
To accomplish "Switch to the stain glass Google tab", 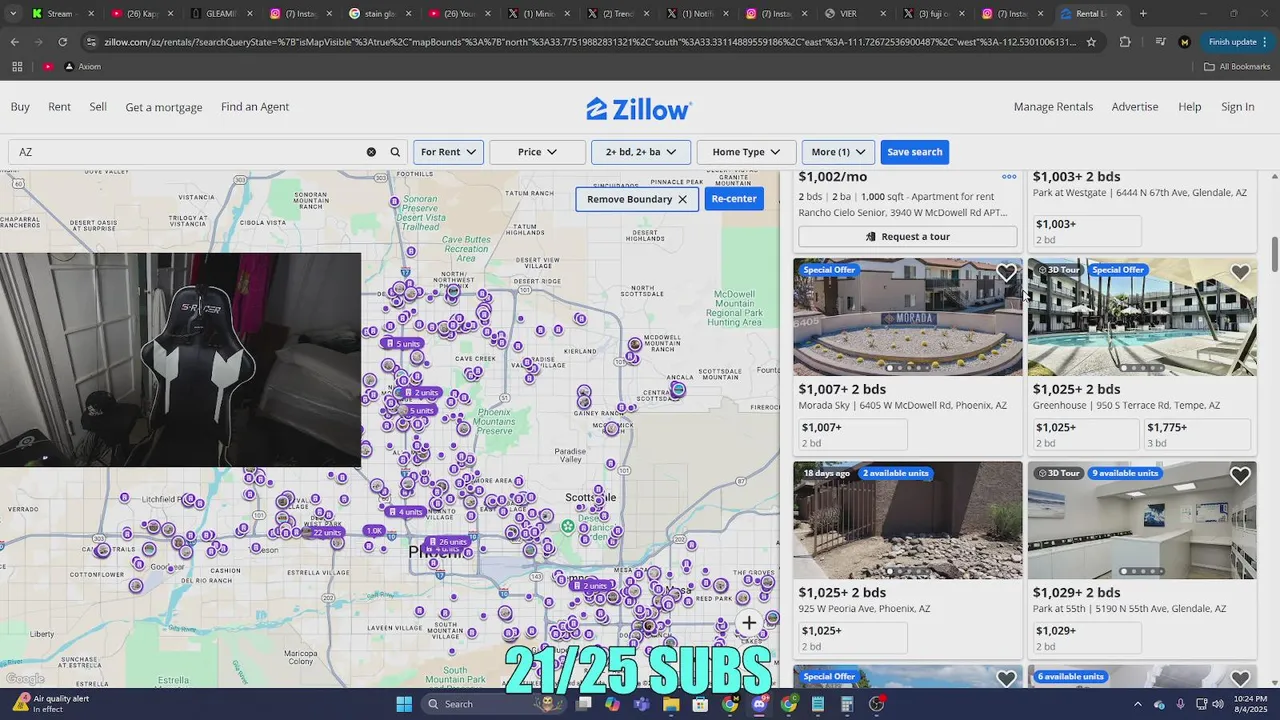I will point(380,14).
